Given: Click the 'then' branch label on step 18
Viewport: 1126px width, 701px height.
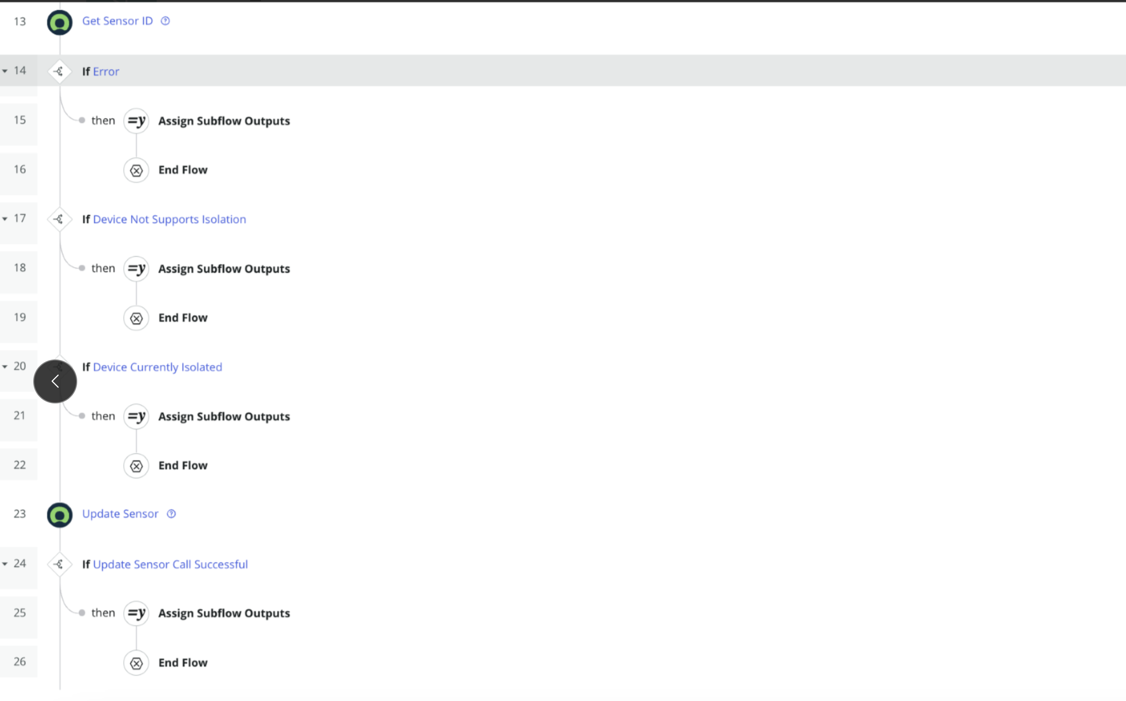Looking at the screenshot, I should click(103, 268).
